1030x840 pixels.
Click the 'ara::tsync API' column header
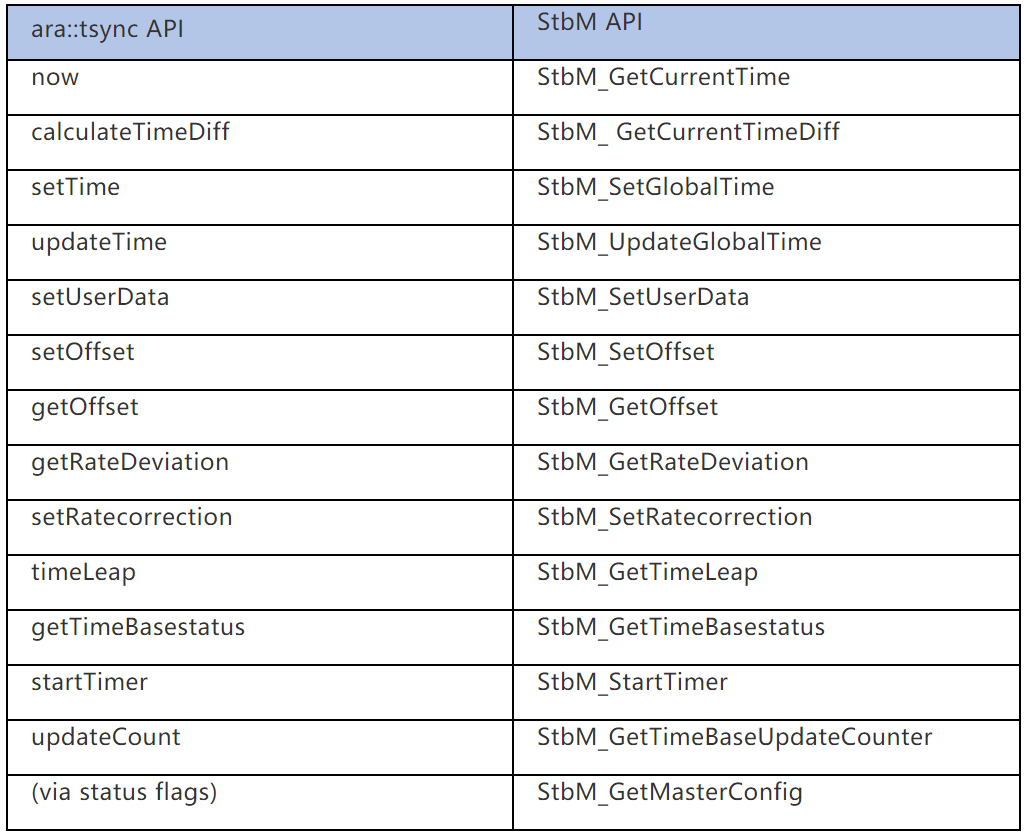pos(107,29)
